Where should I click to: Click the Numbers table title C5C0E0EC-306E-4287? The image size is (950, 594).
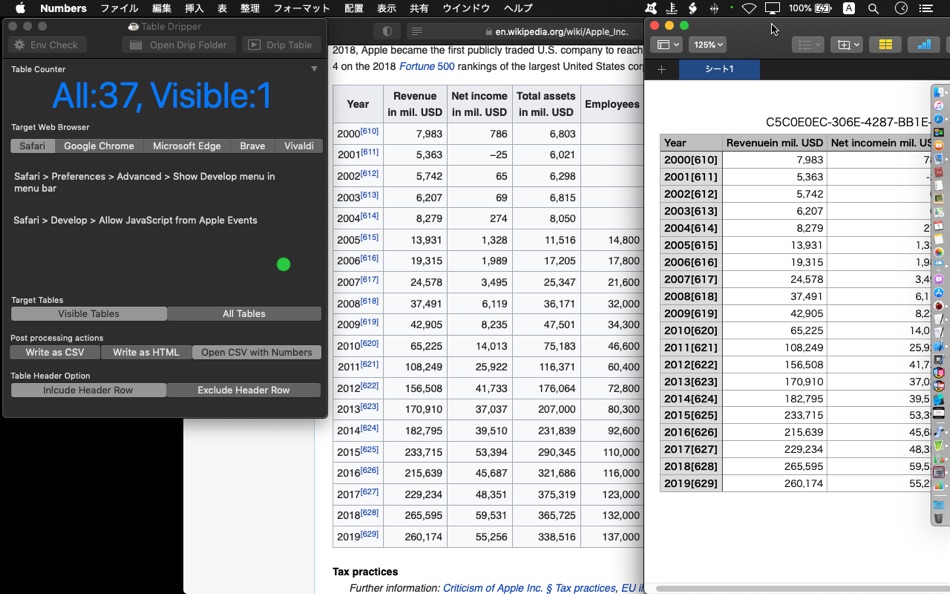click(848, 122)
